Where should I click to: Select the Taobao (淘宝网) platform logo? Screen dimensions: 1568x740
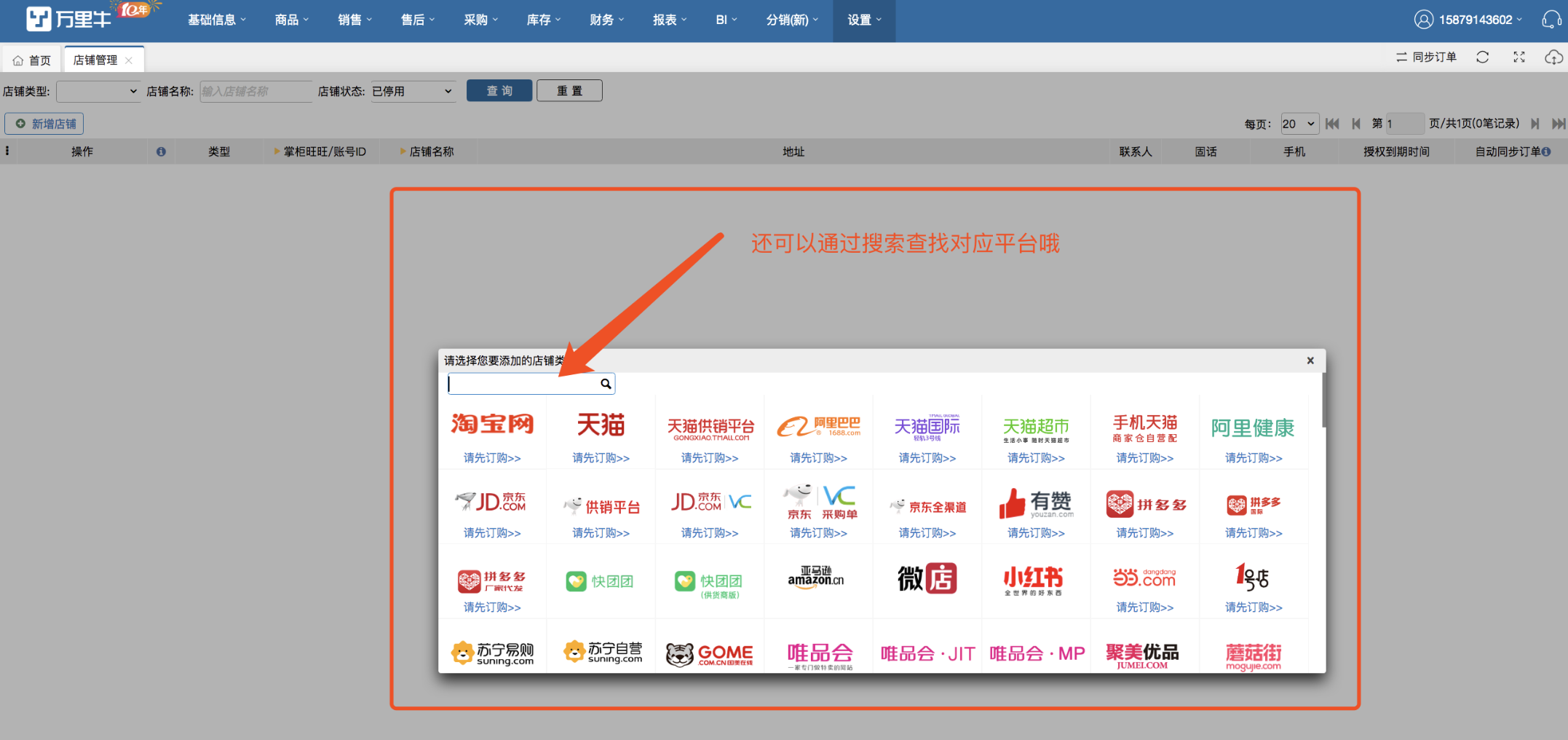pos(492,424)
